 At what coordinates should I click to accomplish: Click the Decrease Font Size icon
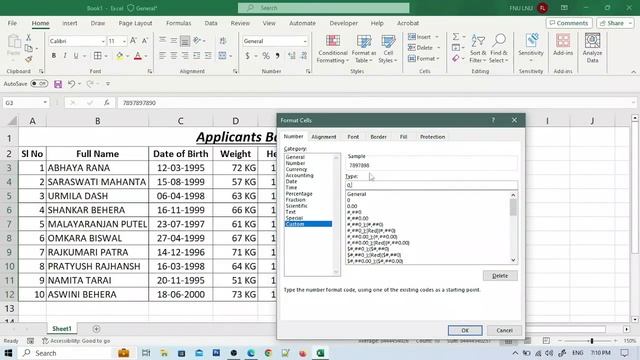point(144,41)
